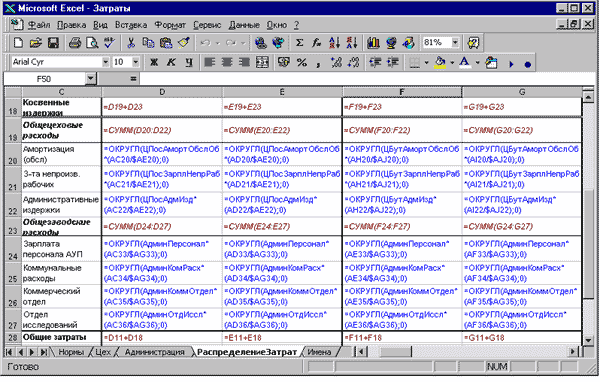Open the Файл menu

[x=39, y=25]
